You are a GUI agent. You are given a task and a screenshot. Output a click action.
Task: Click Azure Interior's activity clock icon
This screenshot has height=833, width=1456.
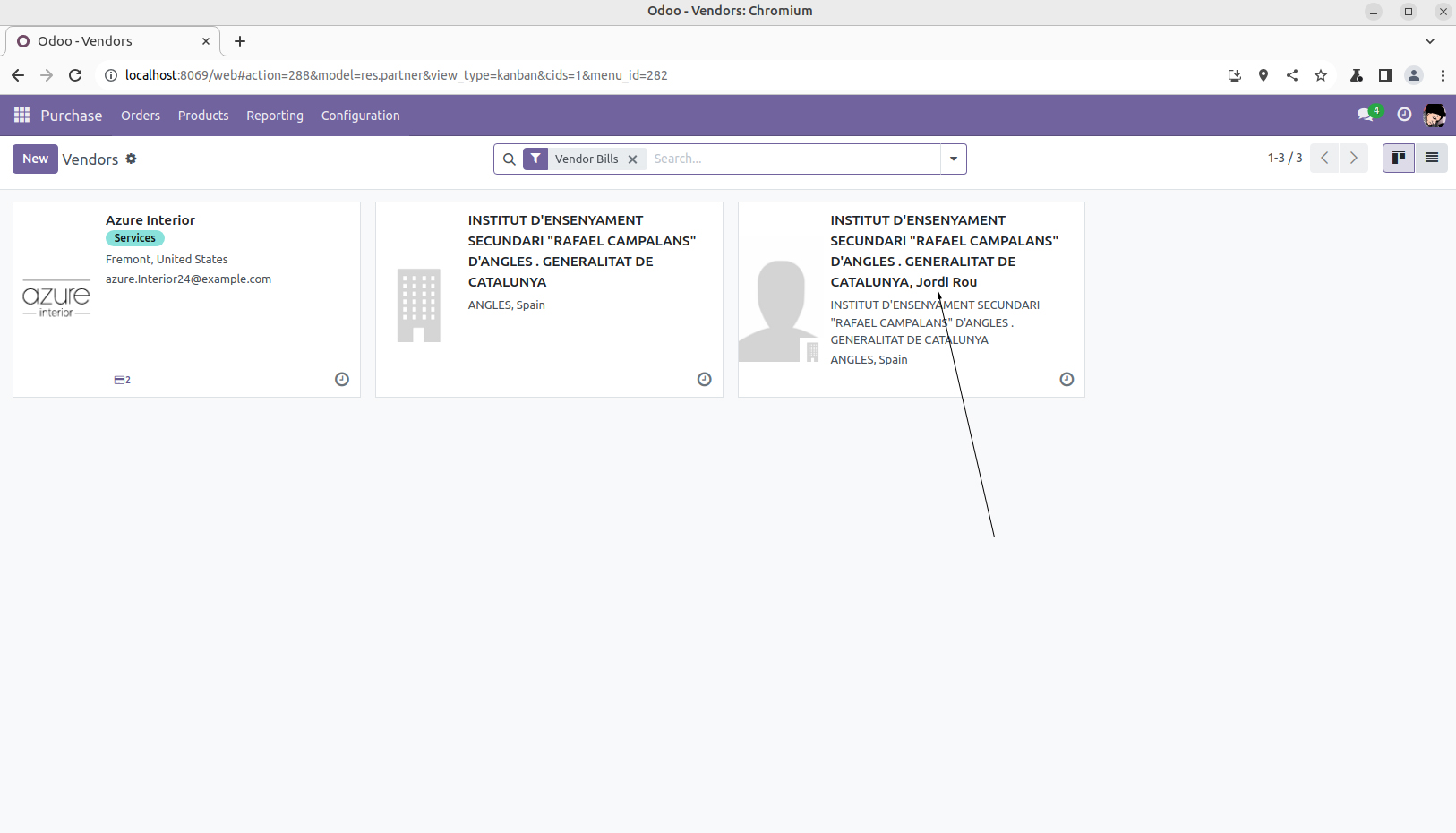pos(342,380)
